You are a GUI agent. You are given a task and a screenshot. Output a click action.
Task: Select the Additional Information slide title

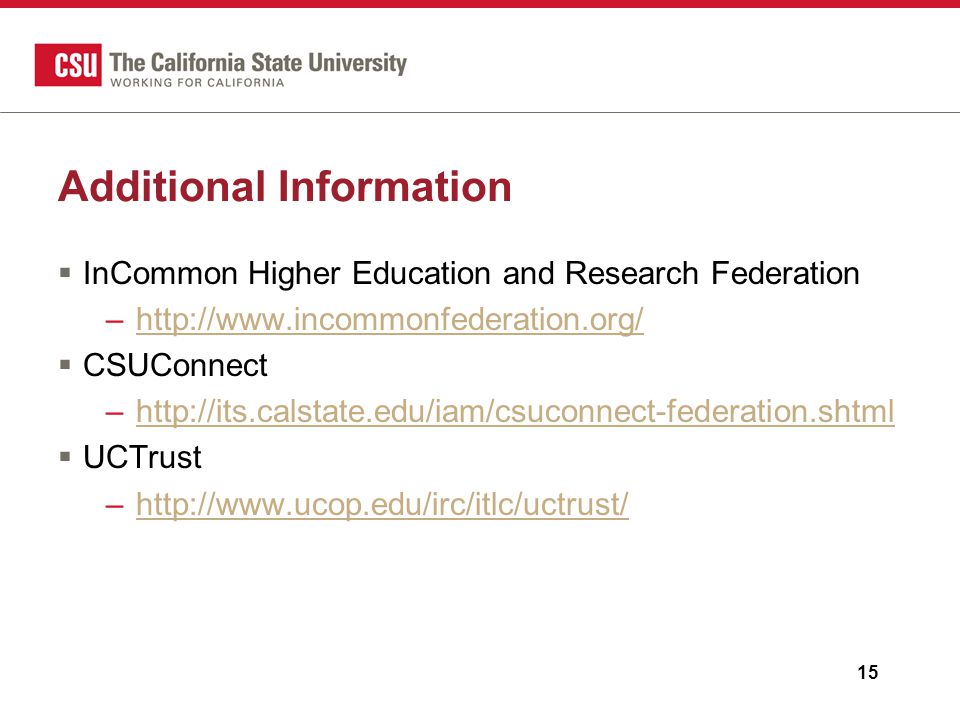tap(285, 186)
